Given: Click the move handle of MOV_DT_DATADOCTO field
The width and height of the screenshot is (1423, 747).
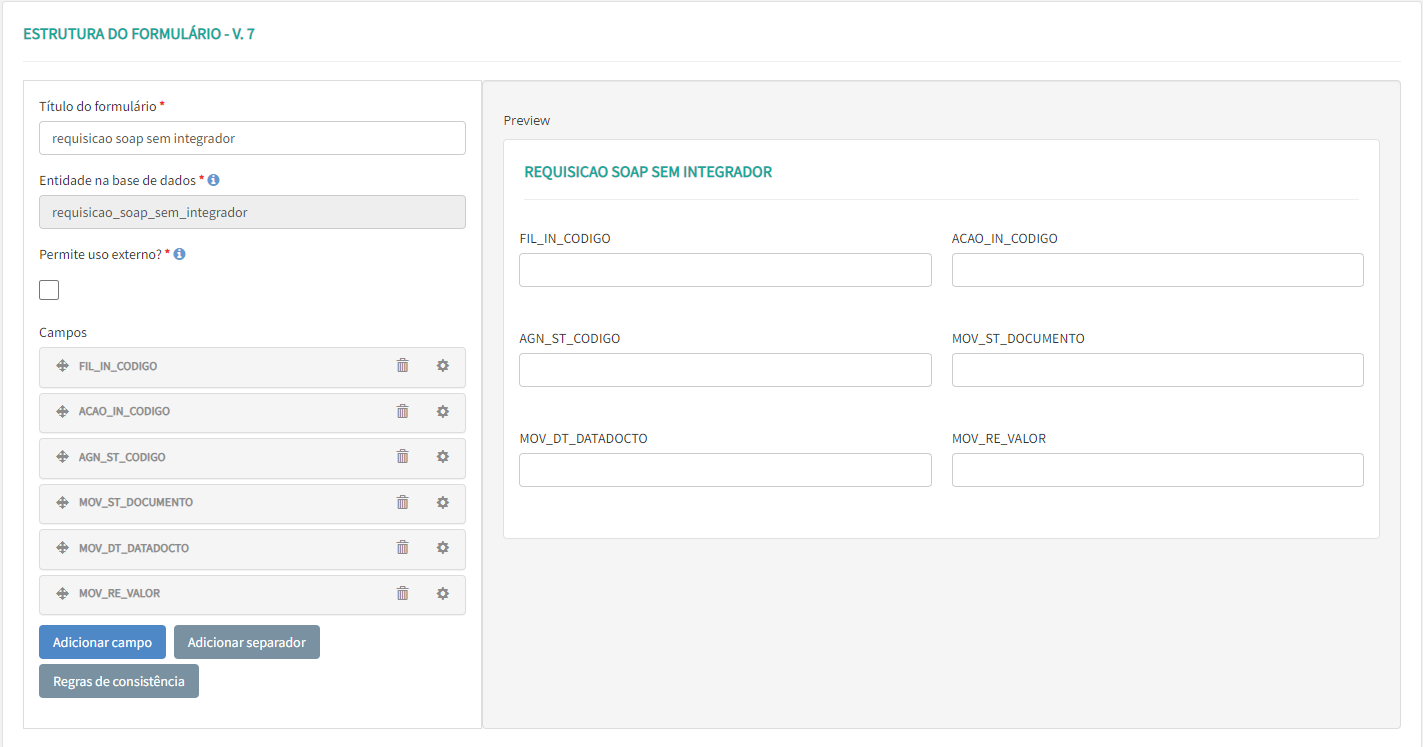Looking at the screenshot, I should point(62,548).
